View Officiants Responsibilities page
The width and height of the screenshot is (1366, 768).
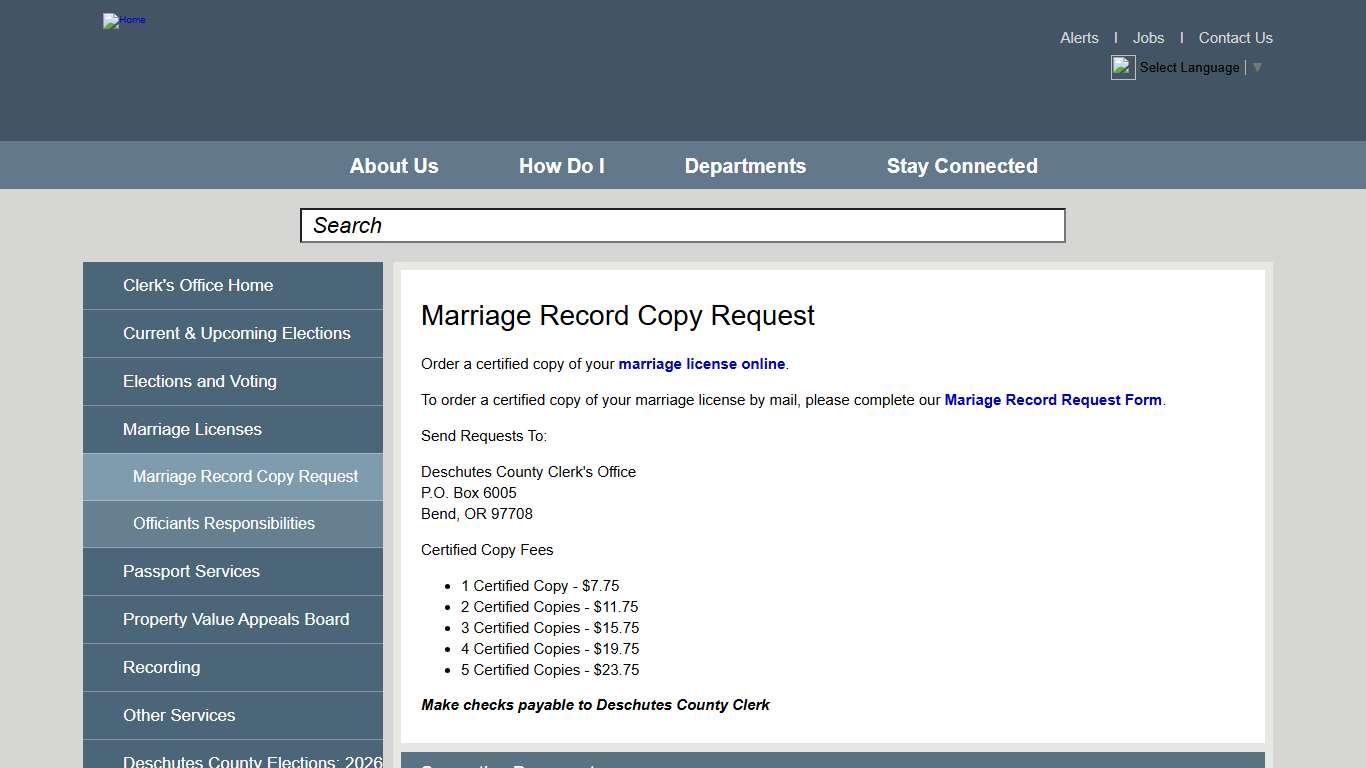coord(224,523)
